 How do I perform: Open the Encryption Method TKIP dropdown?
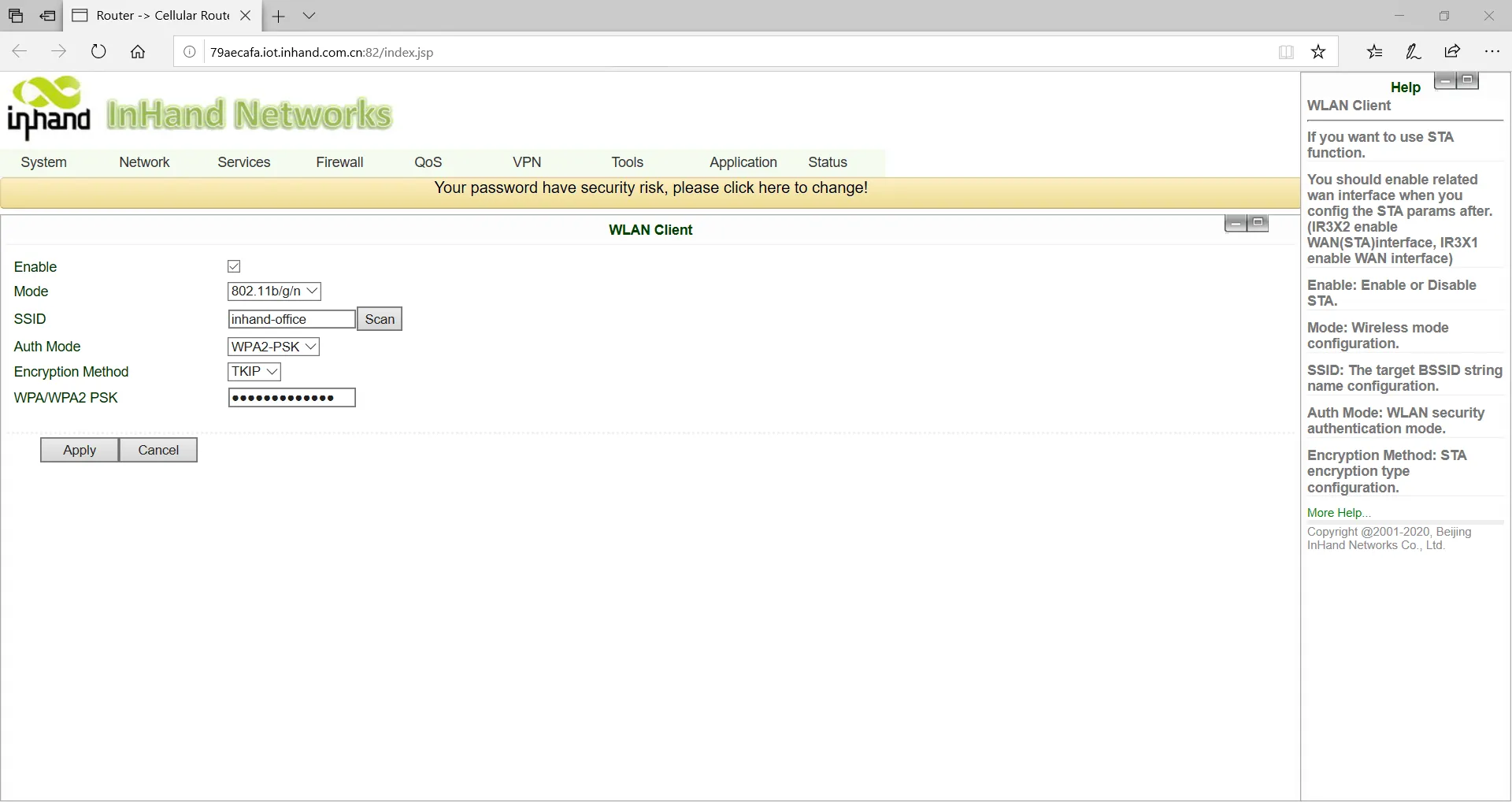[x=254, y=372]
